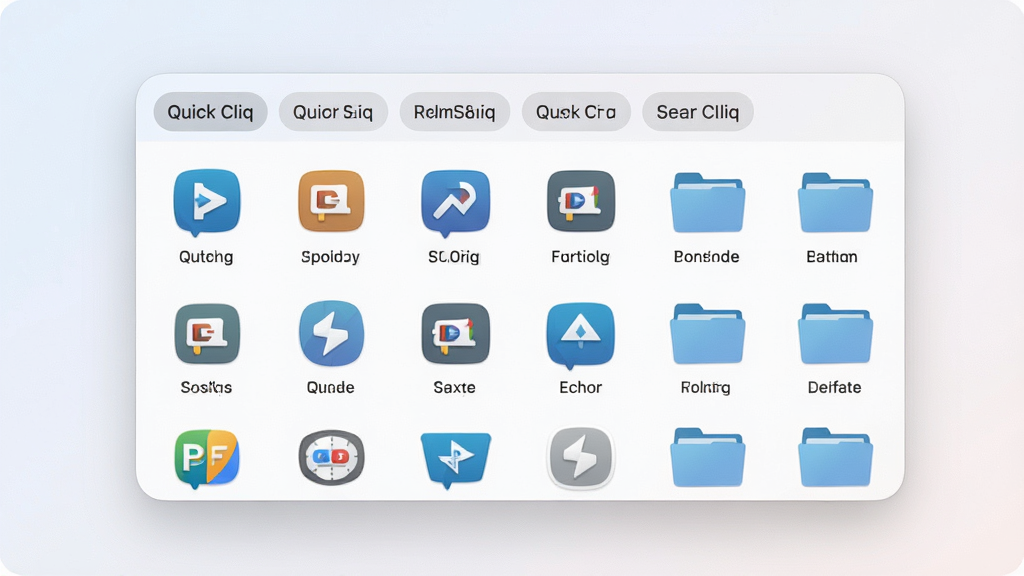Image resolution: width=1024 pixels, height=576 pixels.
Task: Switch to the RelmS&iiq tab
Action: click(x=455, y=112)
